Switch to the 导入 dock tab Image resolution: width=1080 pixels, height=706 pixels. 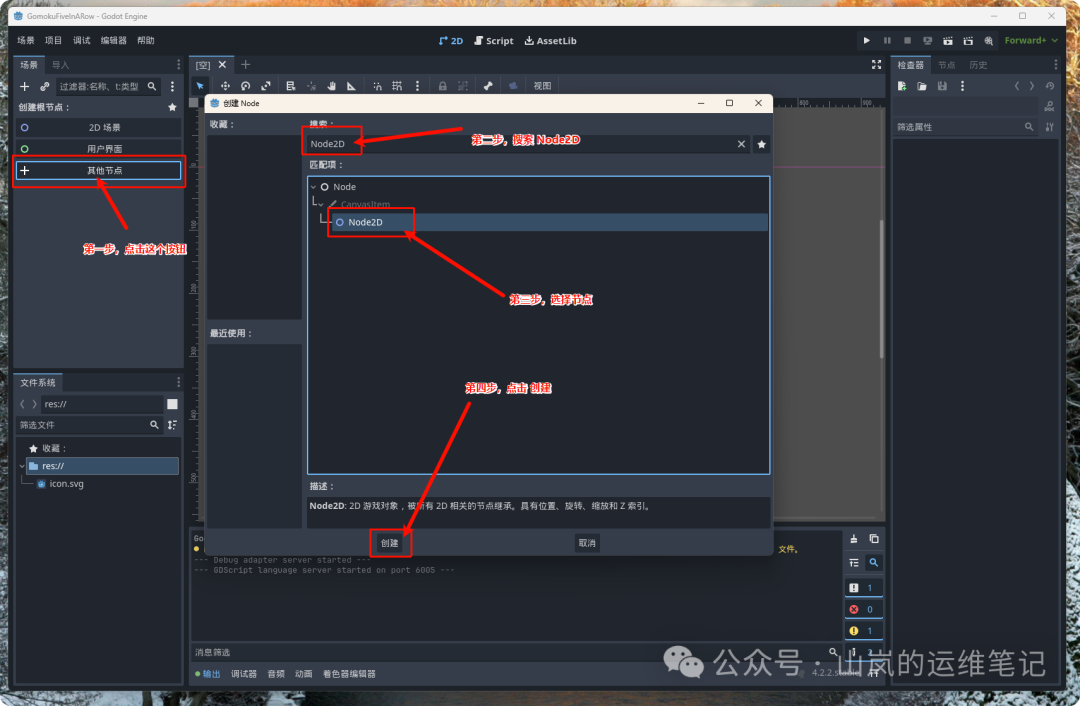(61, 65)
